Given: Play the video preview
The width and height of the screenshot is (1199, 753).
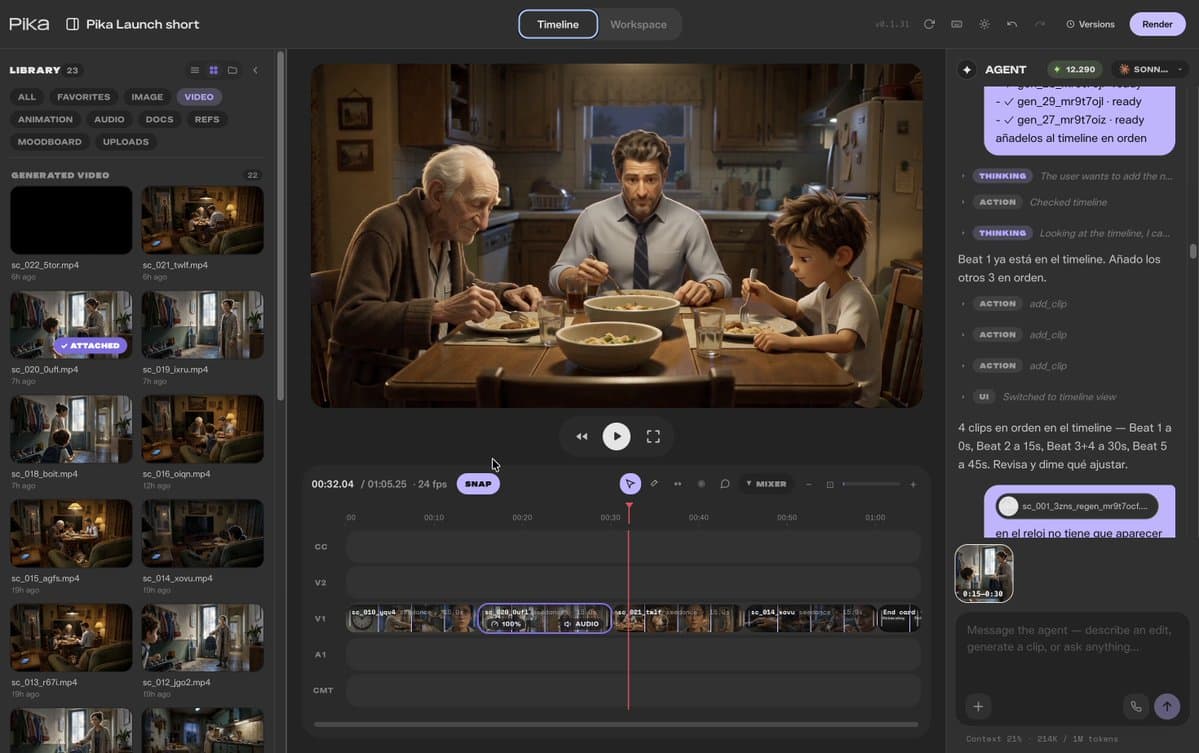Looking at the screenshot, I should pyautogui.click(x=616, y=437).
